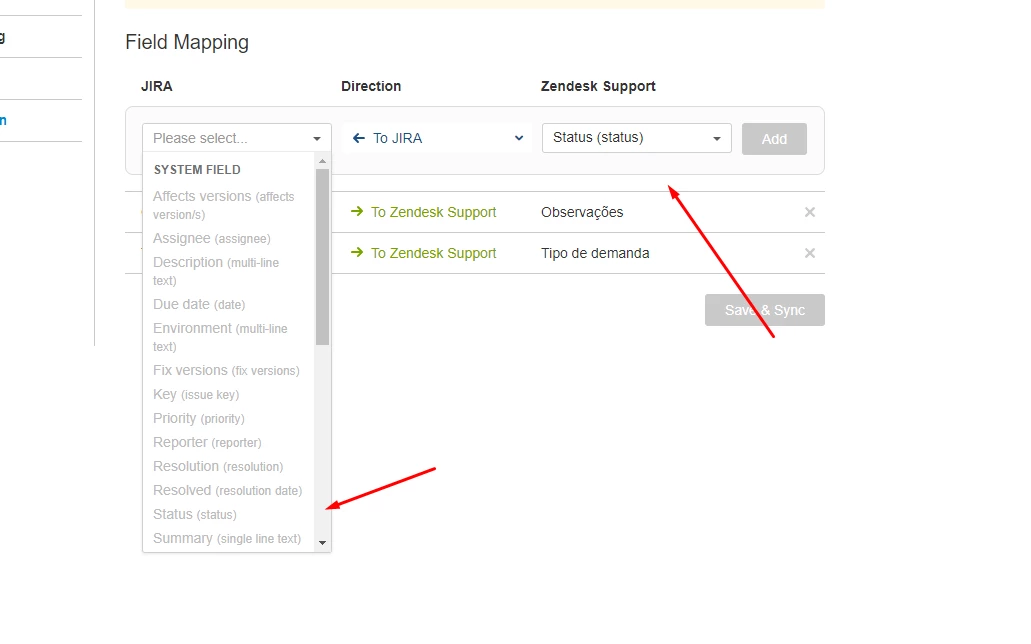Select 'Key (issue key)' option

[229, 394]
